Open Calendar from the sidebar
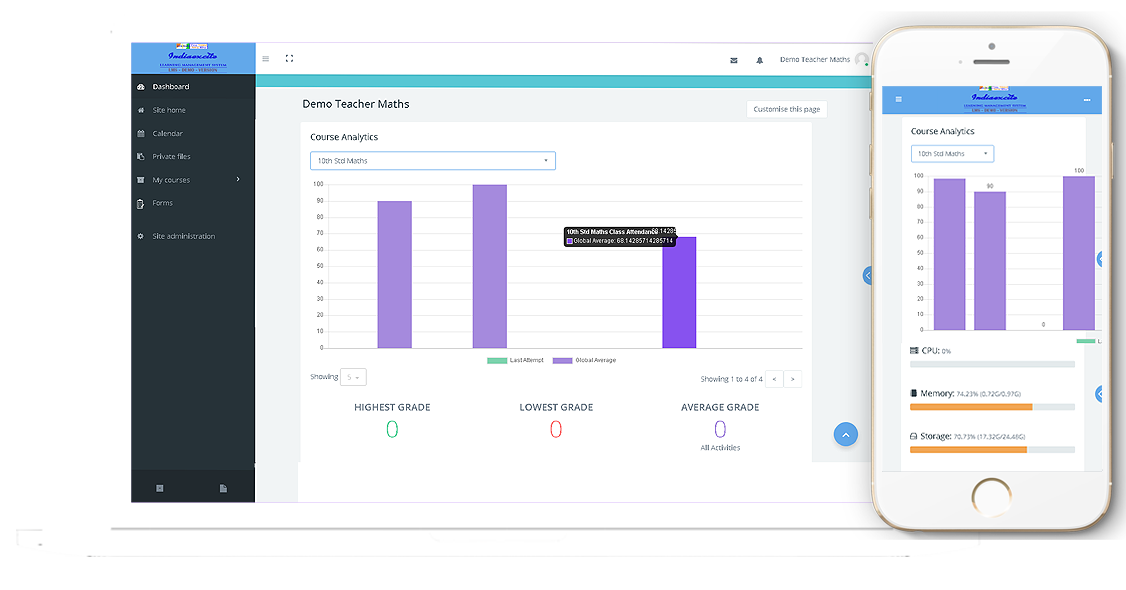Image resolution: width=1126 pixels, height=590 pixels. (167, 133)
